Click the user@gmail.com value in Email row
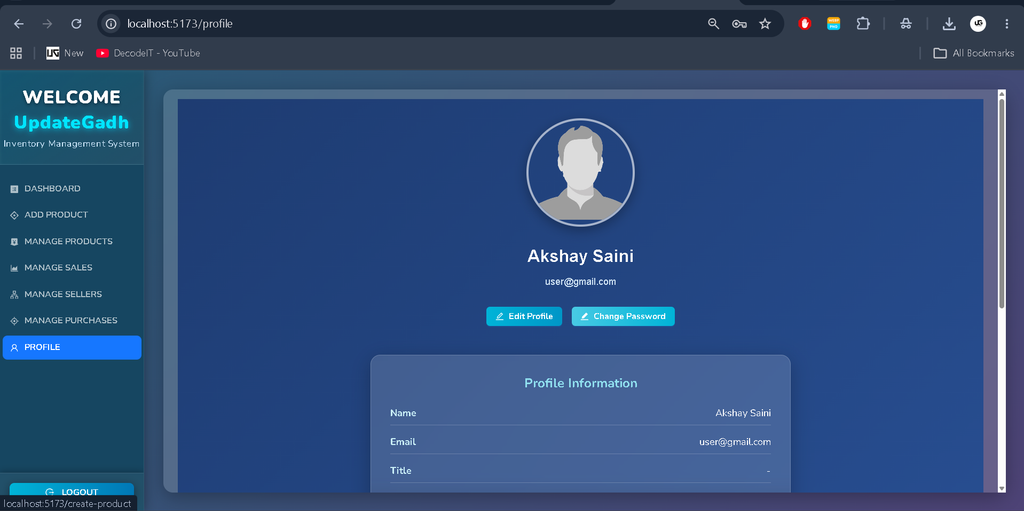 [x=735, y=442]
